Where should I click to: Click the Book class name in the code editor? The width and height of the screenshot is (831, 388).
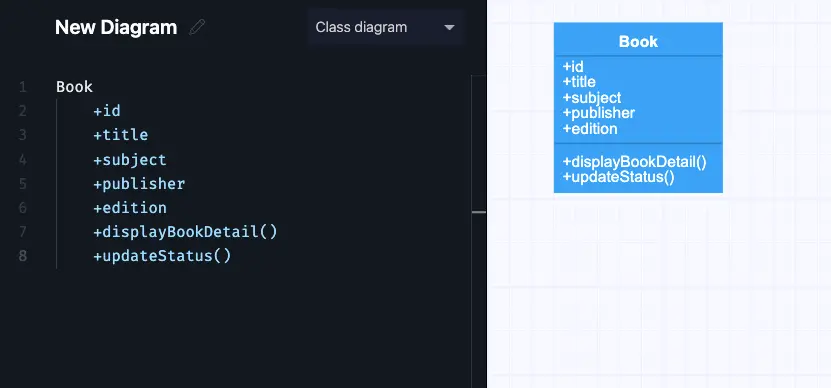74,86
